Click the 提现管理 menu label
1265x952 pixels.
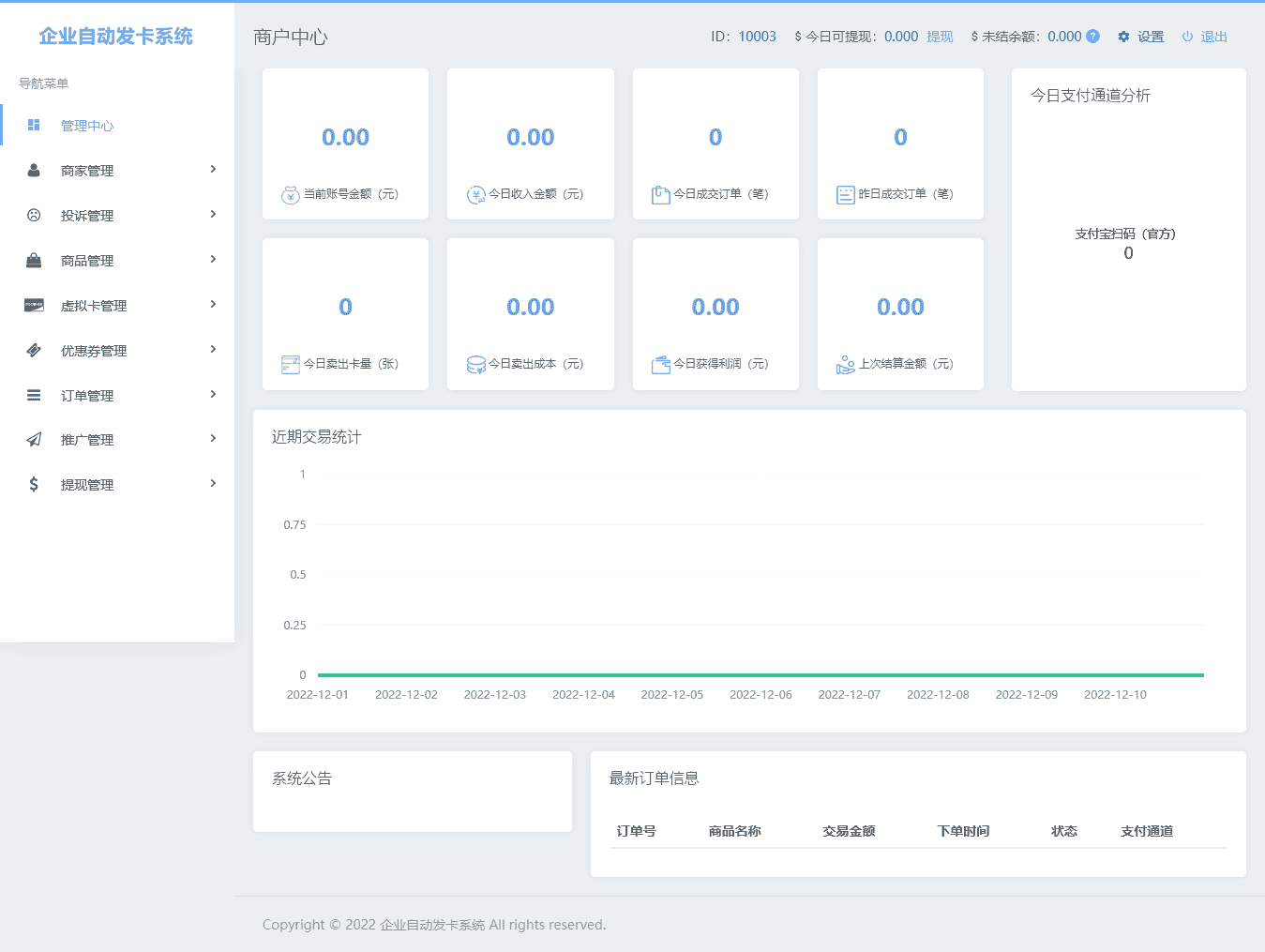click(x=87, y=485)
